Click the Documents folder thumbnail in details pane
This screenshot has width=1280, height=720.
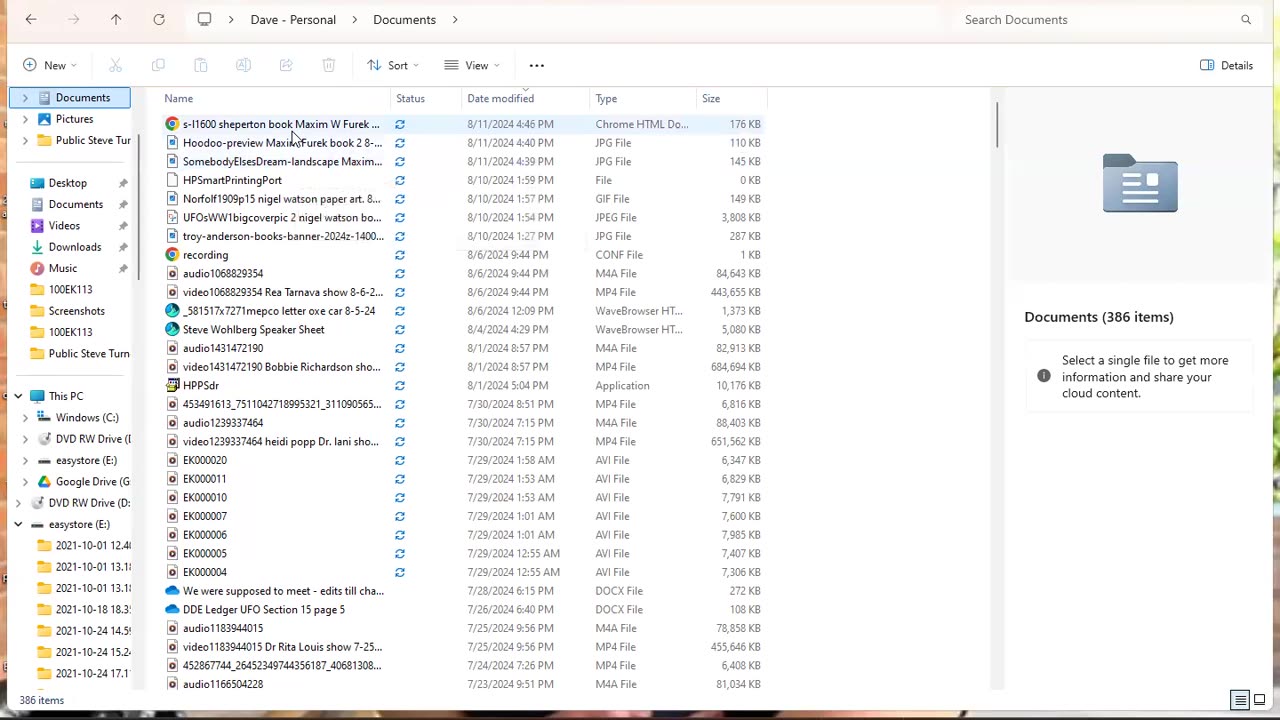pyautogui.click(x=1140, y=183)
